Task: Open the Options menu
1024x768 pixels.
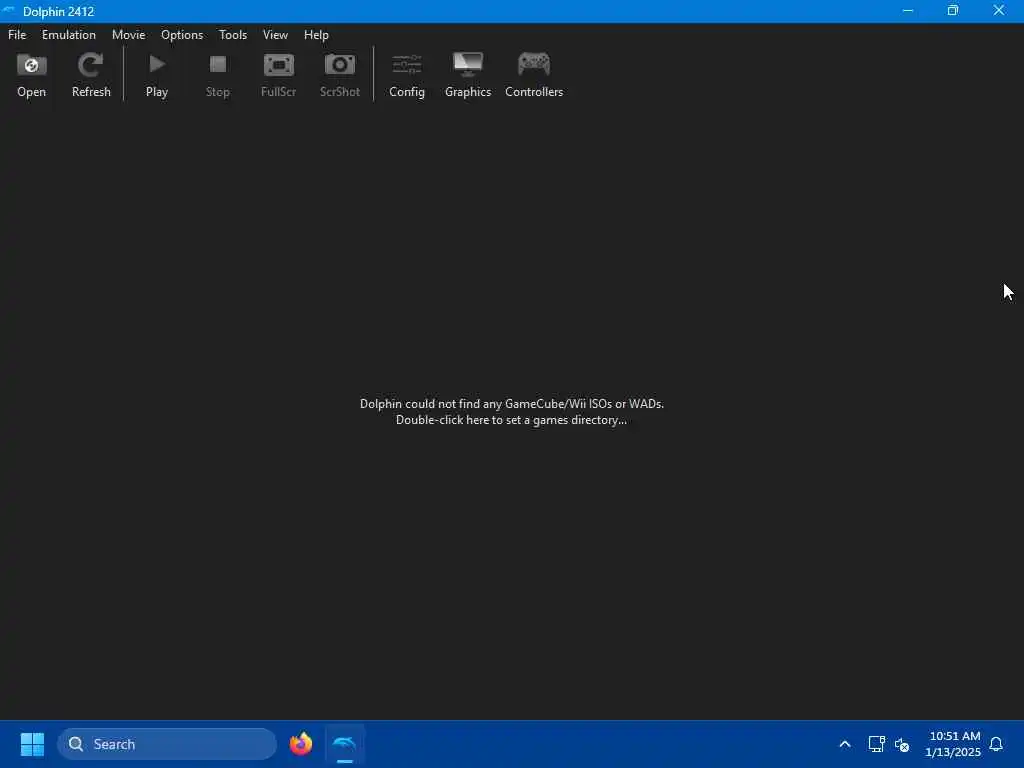Action: (182, 35)
